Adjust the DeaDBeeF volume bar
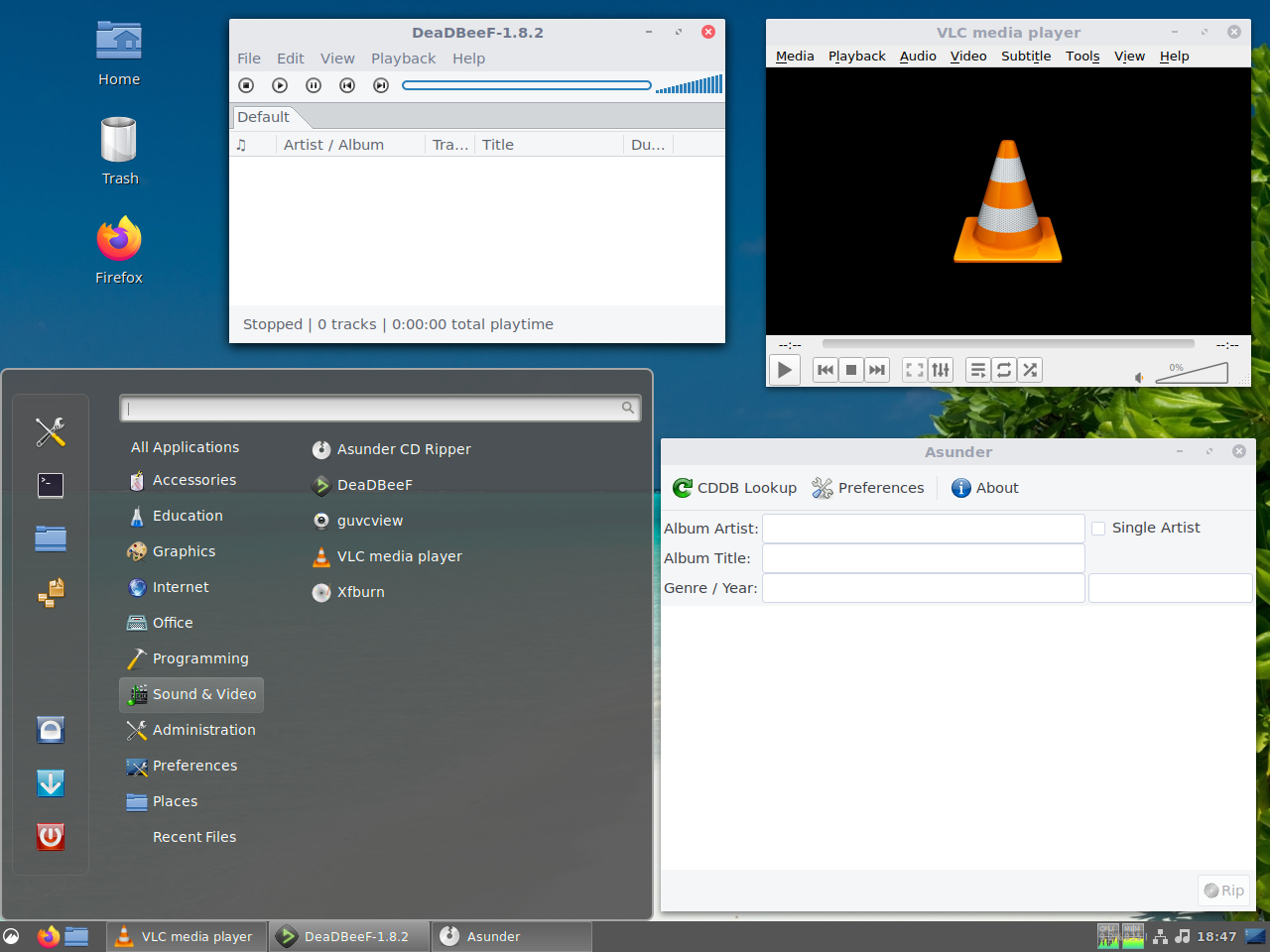This screenshot has height=952, width=1270. coord(690,85)
